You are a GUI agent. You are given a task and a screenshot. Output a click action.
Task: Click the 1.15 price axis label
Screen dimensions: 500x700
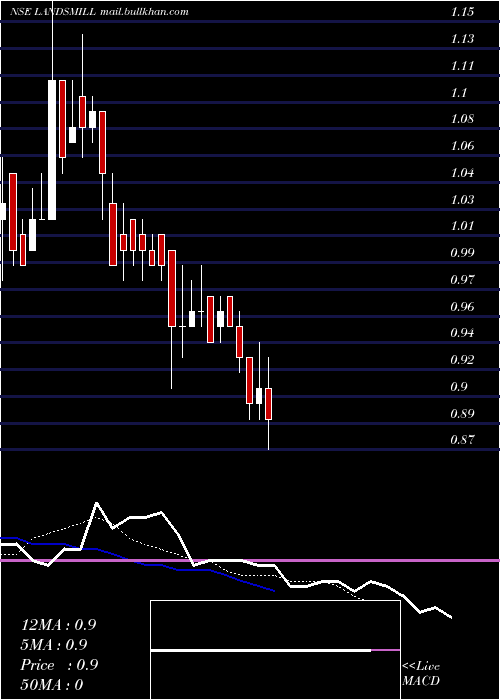tap(462, 12)
